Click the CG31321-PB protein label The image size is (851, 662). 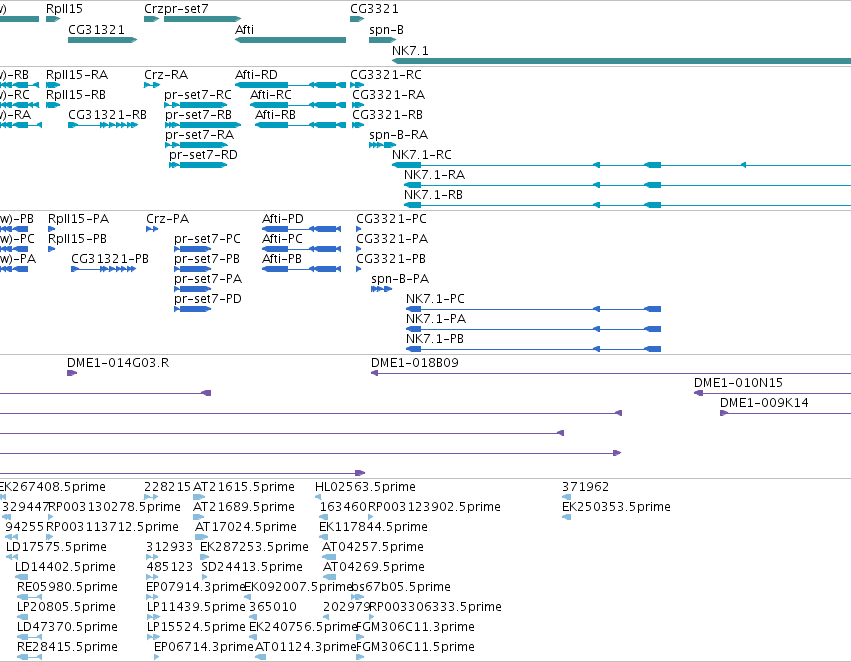[x=110, y=259]
